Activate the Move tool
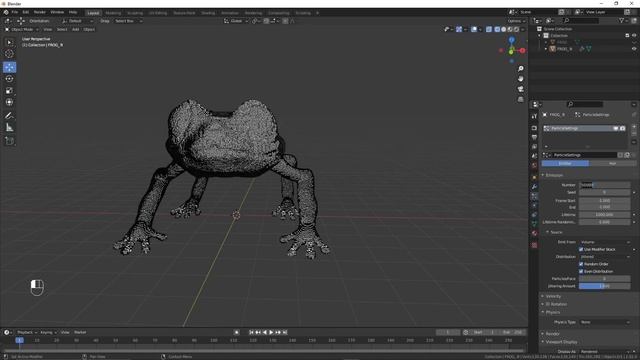640x360 pixels. pos(9,67)
